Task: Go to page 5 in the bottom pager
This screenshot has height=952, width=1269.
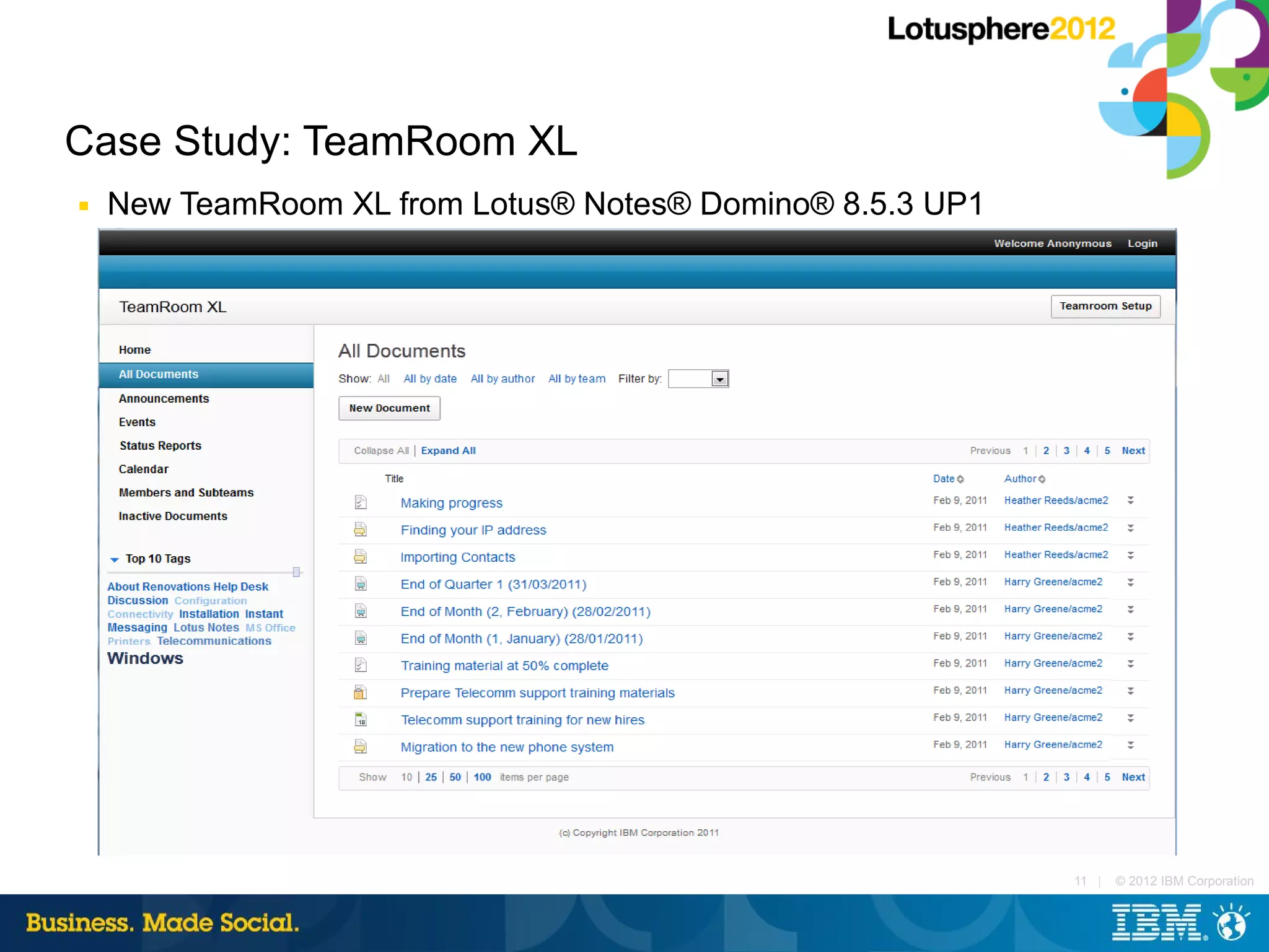Action: 1107,777
